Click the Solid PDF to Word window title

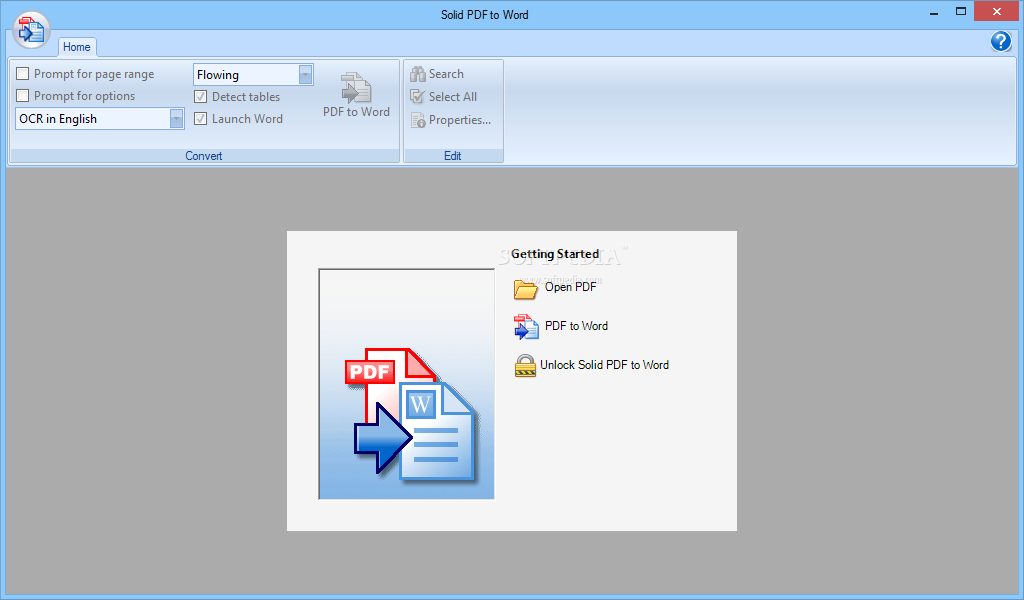coord(485,14)
